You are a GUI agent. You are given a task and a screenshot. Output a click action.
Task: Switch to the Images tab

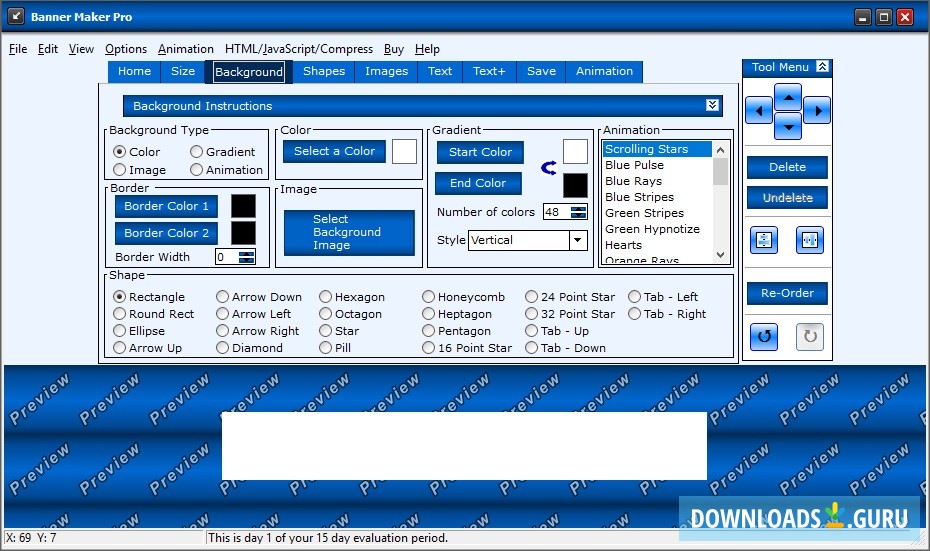coord(386,71)
